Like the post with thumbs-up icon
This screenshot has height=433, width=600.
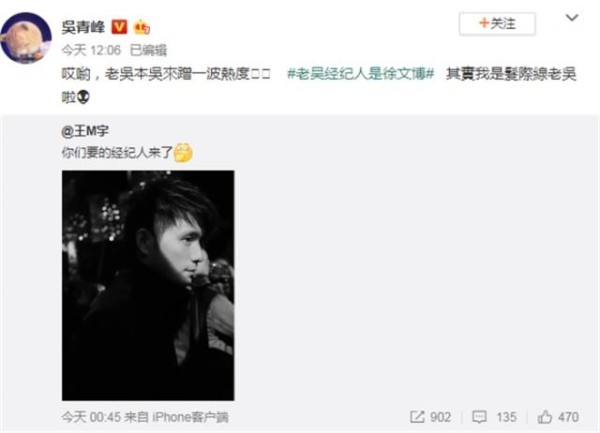click(545, 417)
